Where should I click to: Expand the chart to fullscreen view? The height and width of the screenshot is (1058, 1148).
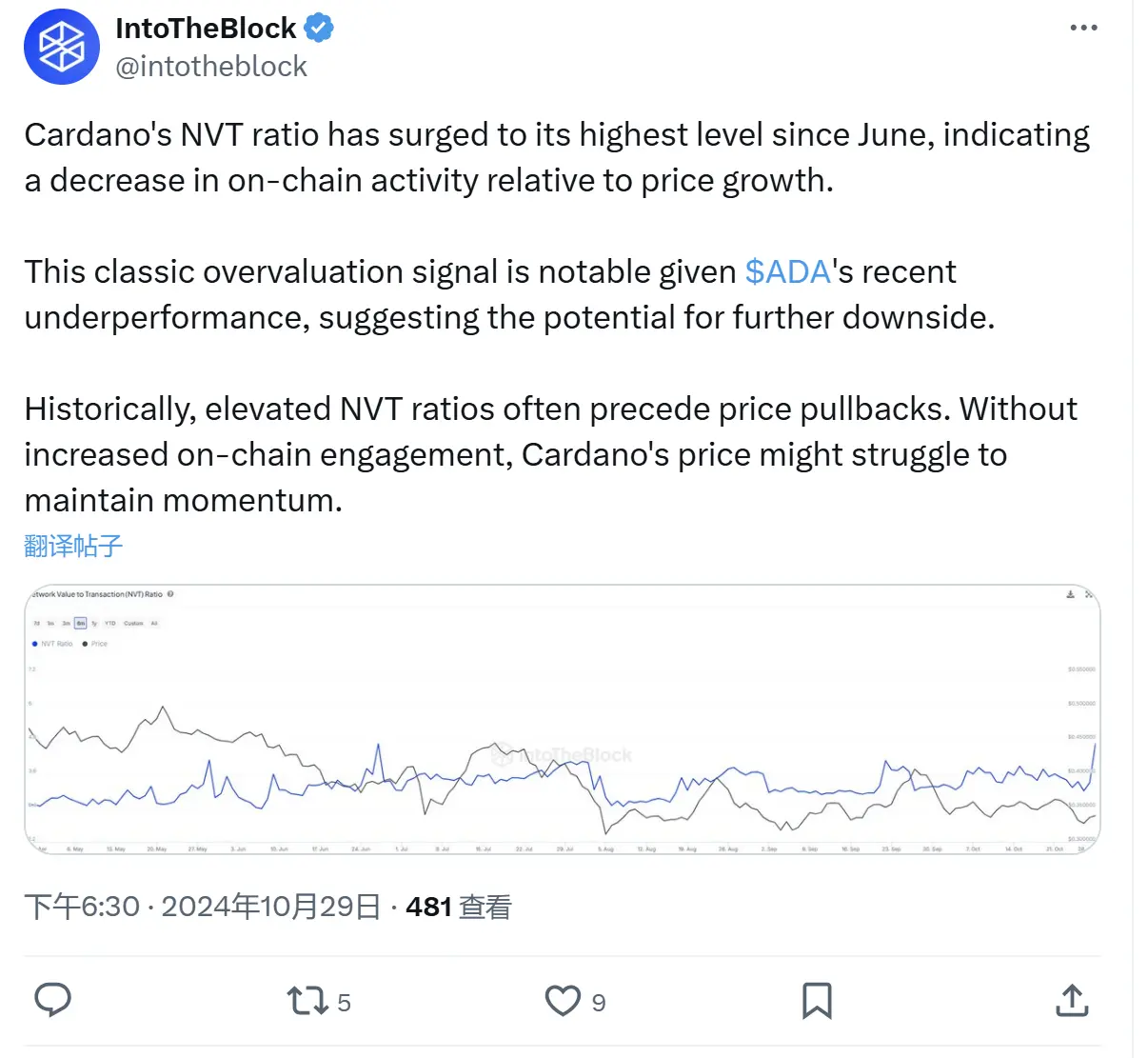coord(1089,593)
